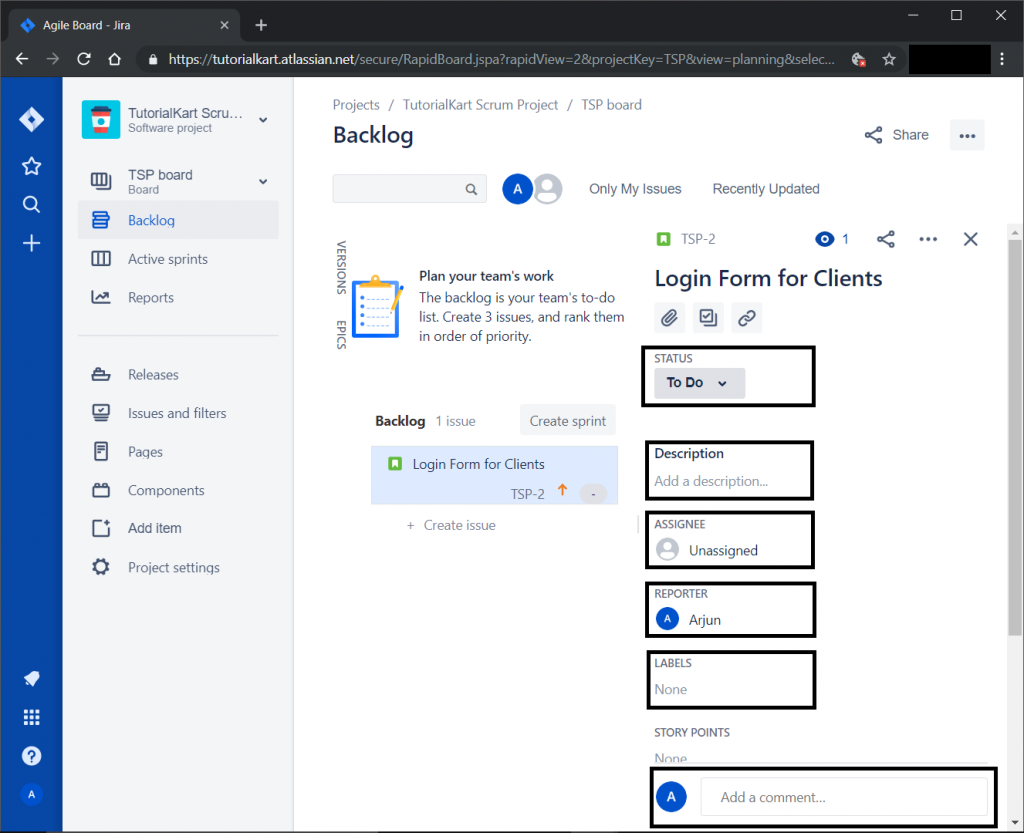This screenshot has height=833, width=1024.
Task: Open the profile avatar at the bottom of the sidebar
Action: [x=31, y=794]
